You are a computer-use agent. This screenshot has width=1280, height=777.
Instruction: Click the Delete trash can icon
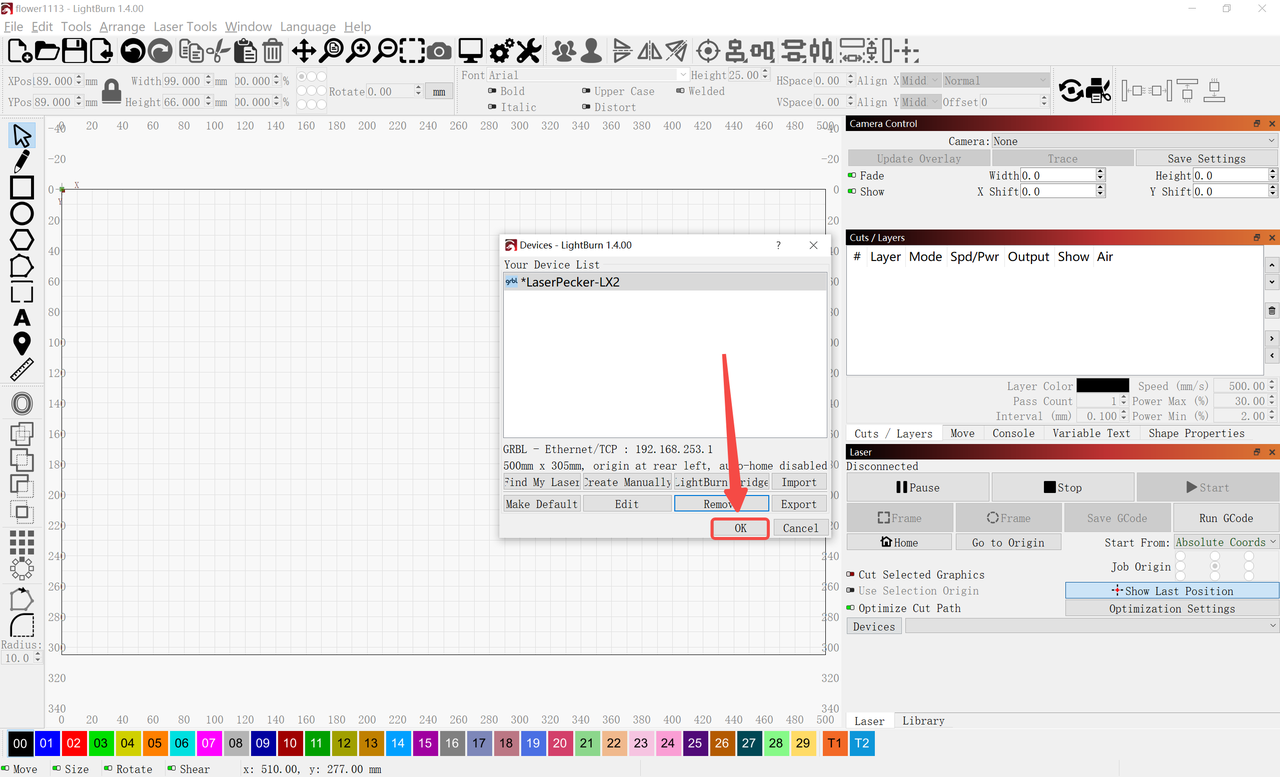point(272,50)
